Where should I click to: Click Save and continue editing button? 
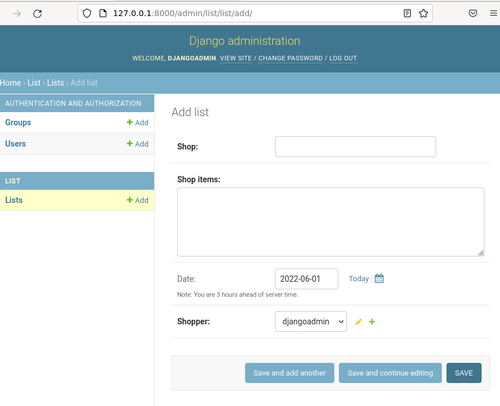click(390, 373)
